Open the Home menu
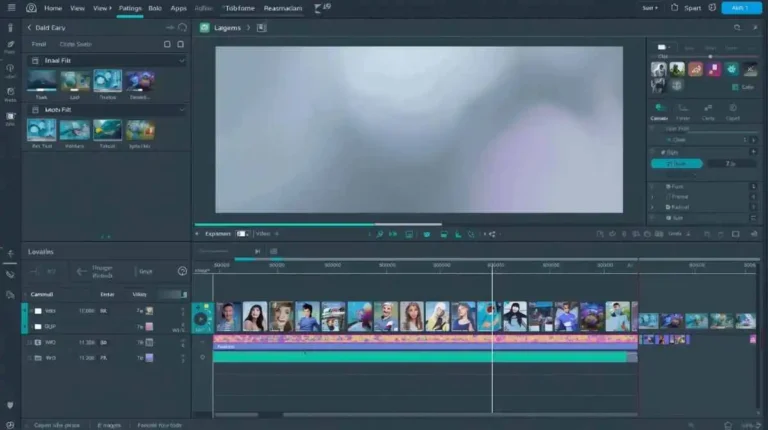 coord(53,8)
